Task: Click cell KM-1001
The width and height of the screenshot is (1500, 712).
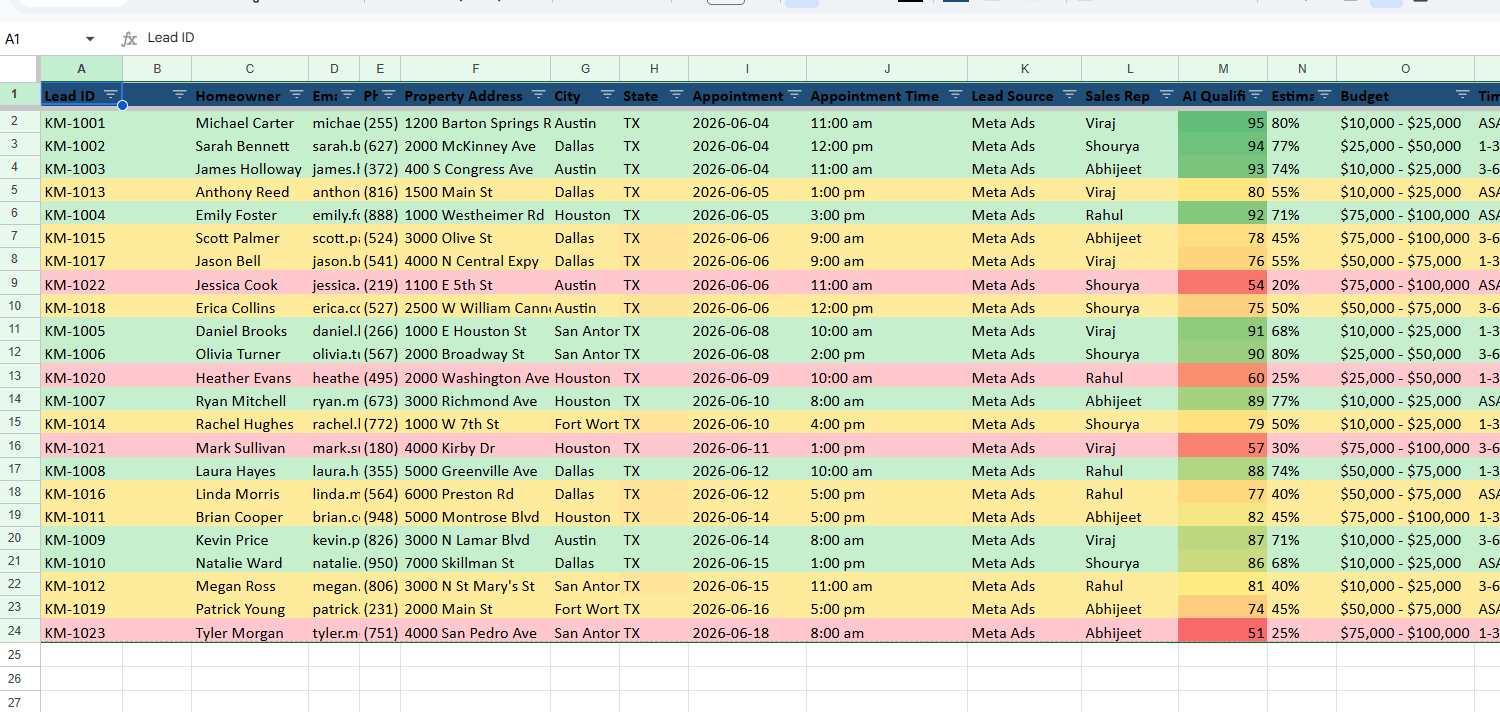Action: (81, 123)
